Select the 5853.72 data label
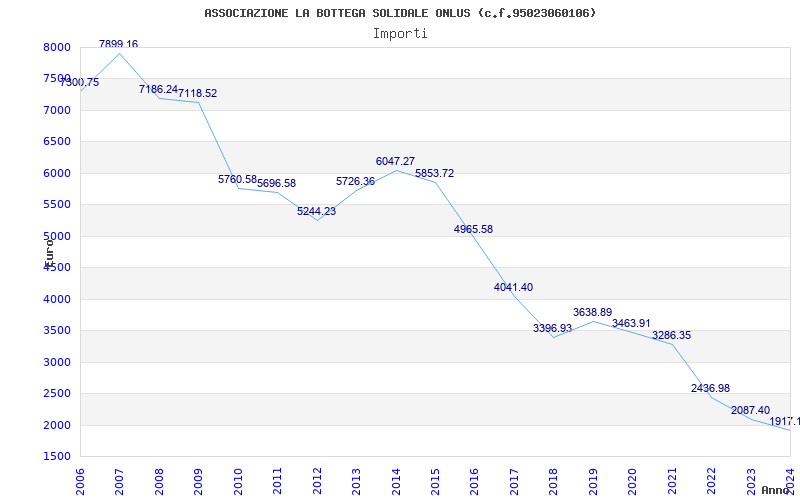The height and width of the screenshot is (500, 800). point(434,173)
